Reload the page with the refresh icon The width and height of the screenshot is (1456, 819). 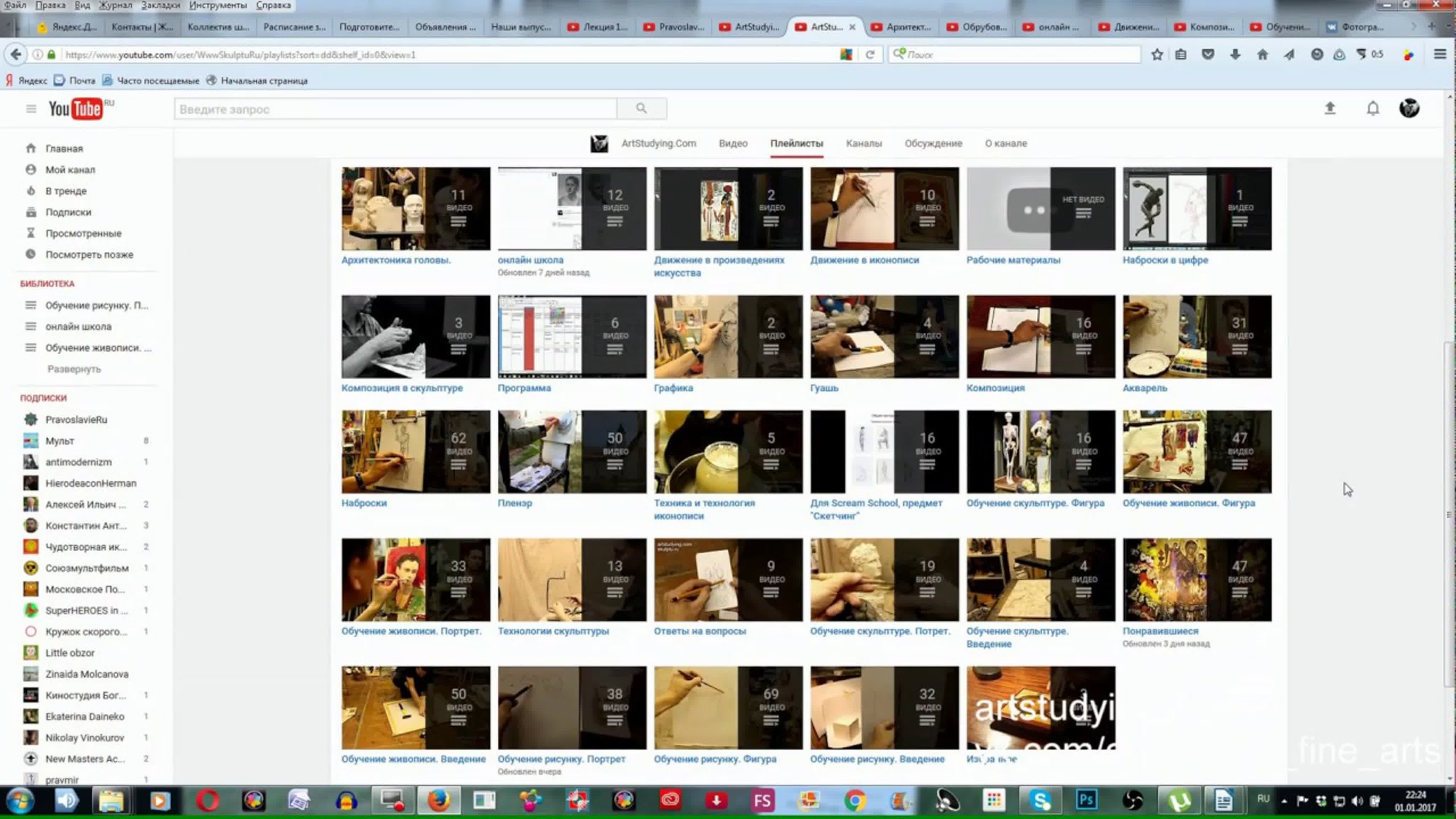click(x=870, y=55)
